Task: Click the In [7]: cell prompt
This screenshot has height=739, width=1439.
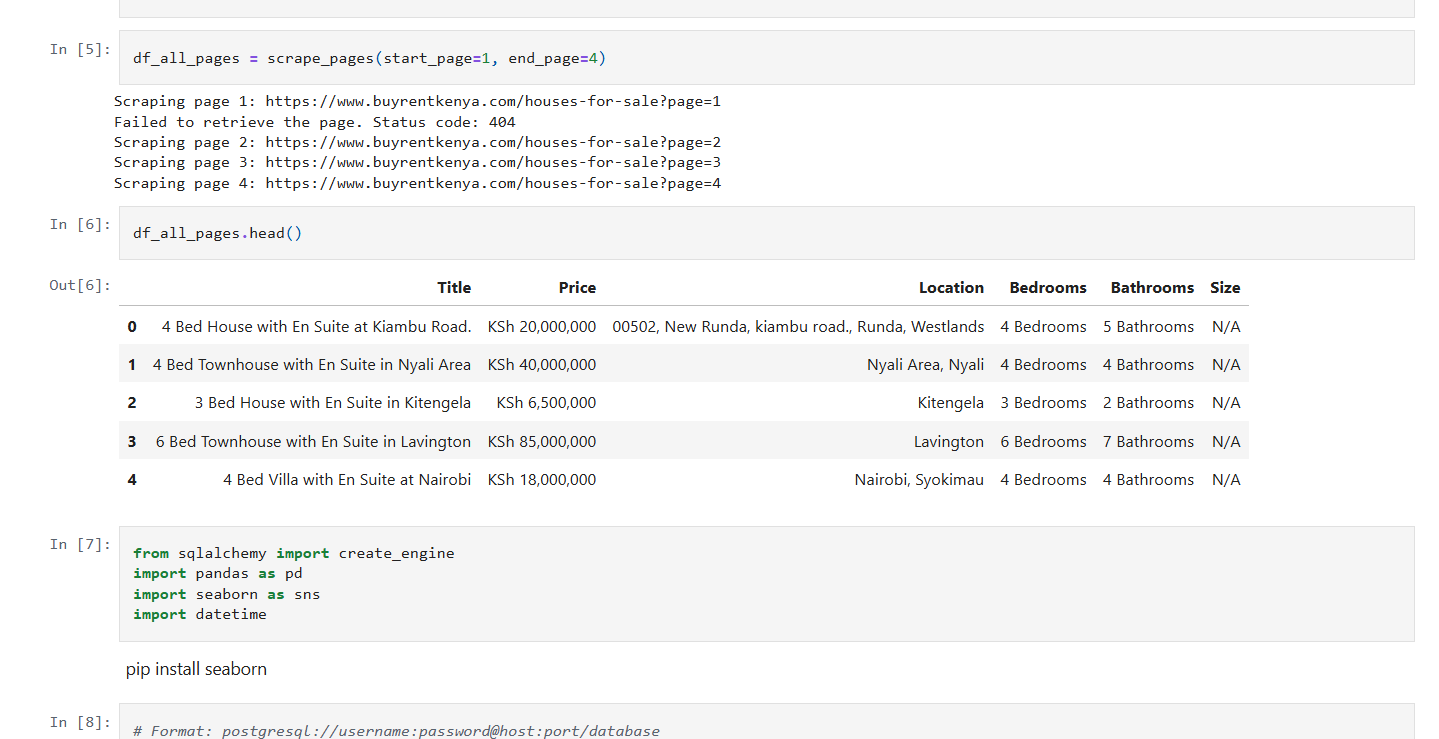Action: 80,544
